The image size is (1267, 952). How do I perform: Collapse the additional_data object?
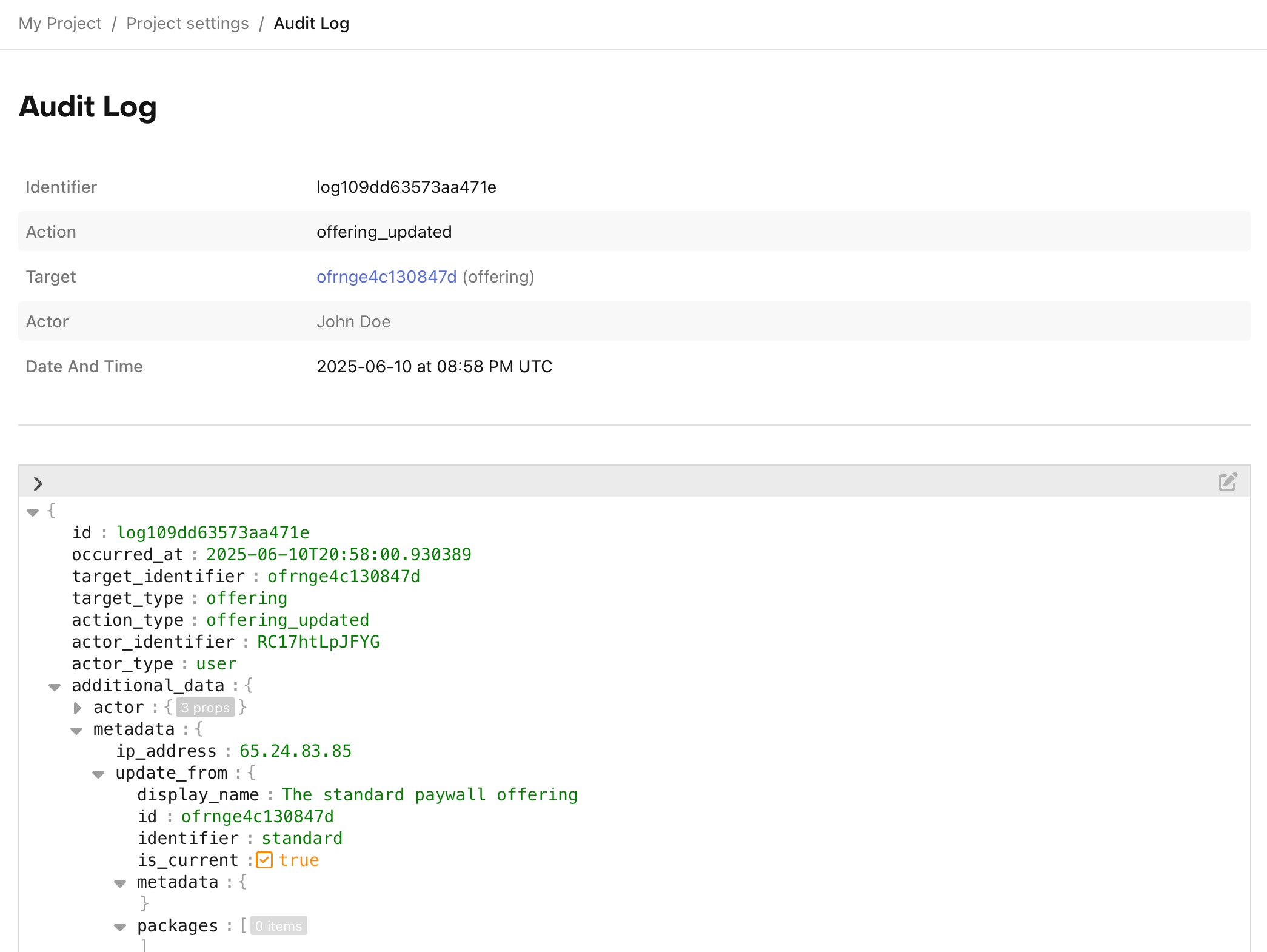[x=55, y=686]
